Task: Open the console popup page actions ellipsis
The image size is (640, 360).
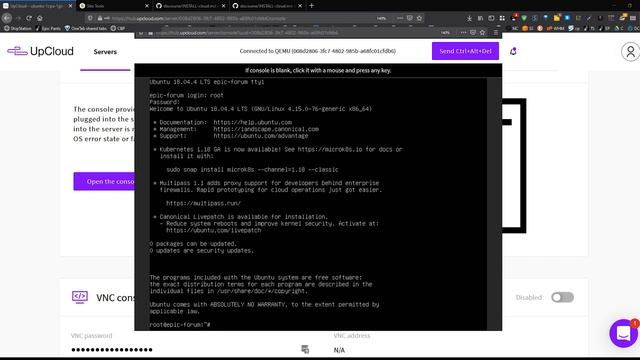Action: click(x=463, y=32)
